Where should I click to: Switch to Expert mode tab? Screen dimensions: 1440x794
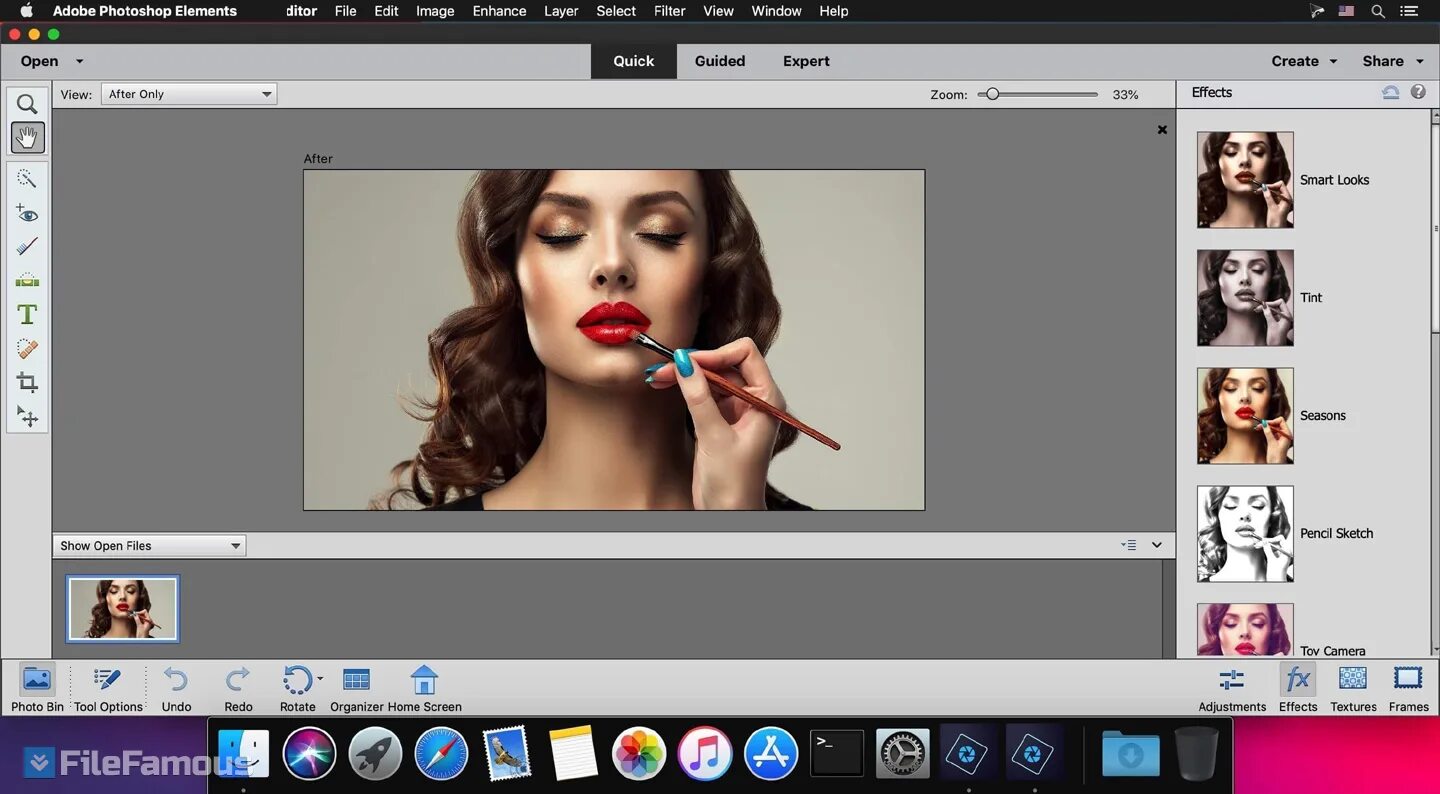pyautogui.click(x=806, y=61)
